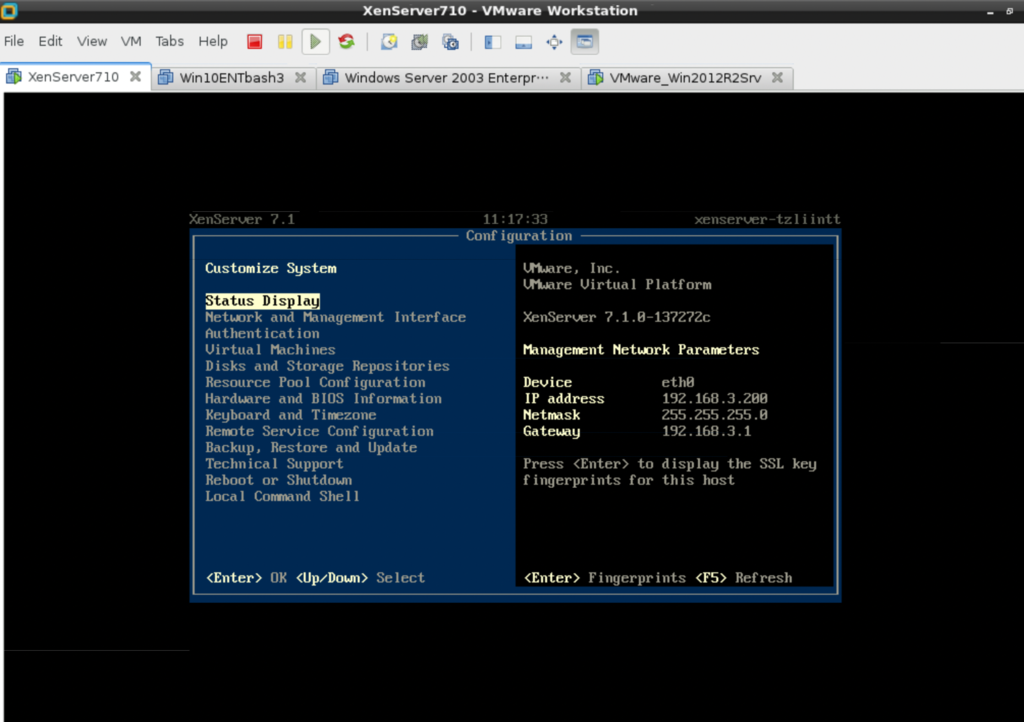Screen dimensions: 1024x722
Task: Click the Up/Down Select hint text
Action: click(x=360, y=578)
